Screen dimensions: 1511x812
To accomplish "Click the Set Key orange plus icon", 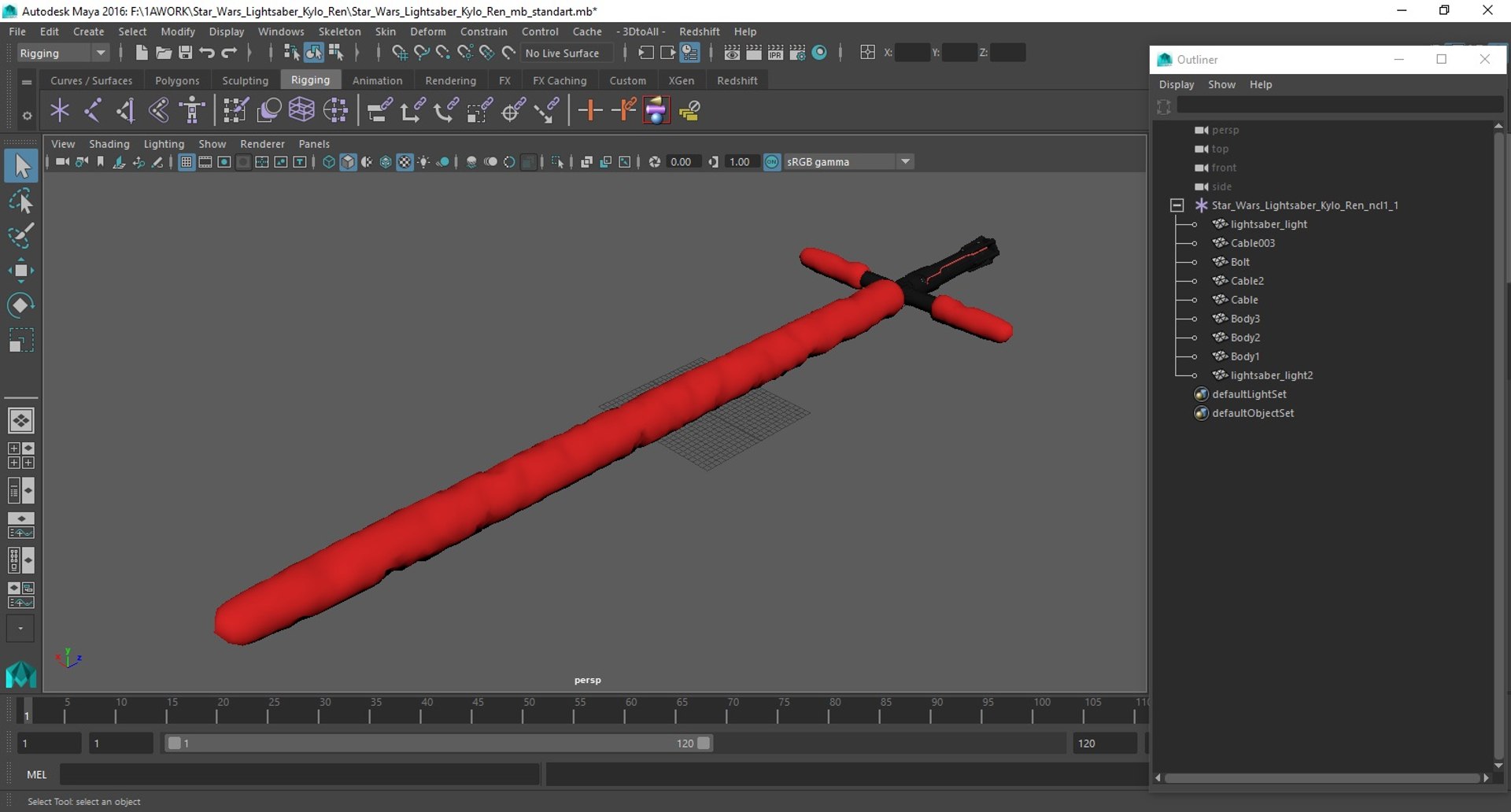I will tap(590, 111).
